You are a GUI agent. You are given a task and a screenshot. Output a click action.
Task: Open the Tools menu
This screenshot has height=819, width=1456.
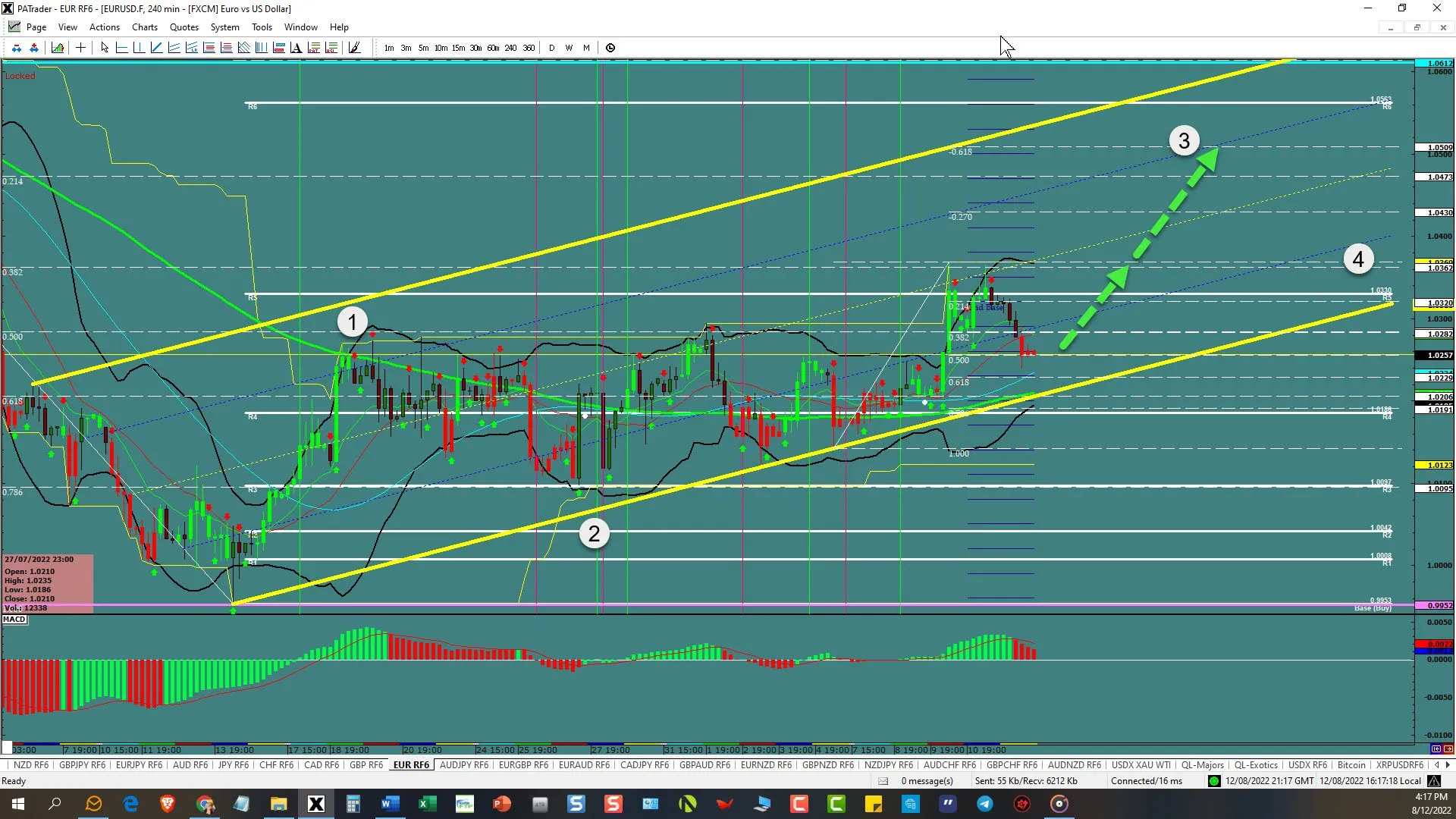(262, 27)
